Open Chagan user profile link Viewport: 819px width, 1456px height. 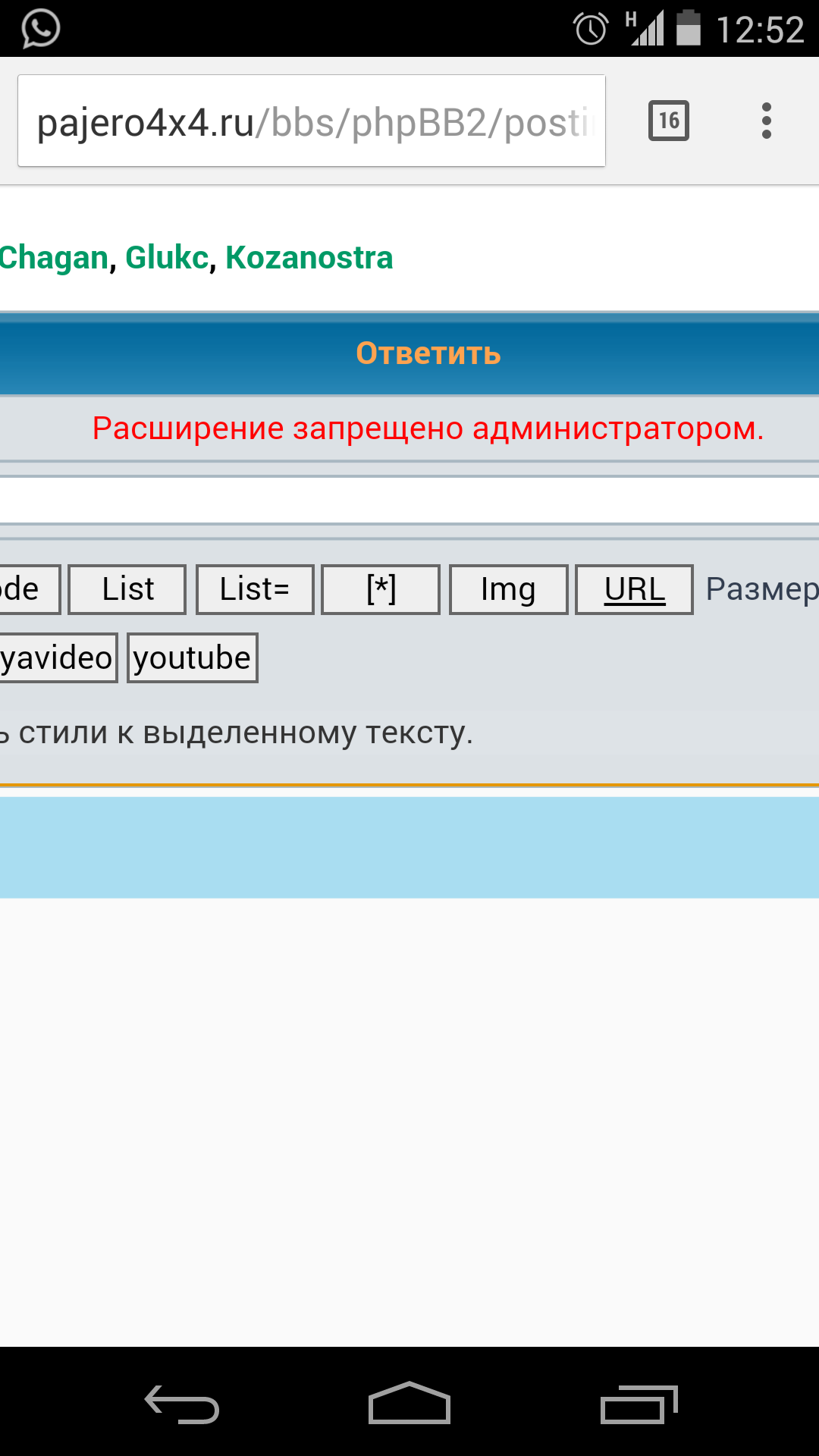pyautogui.click(x=53, y=258)
